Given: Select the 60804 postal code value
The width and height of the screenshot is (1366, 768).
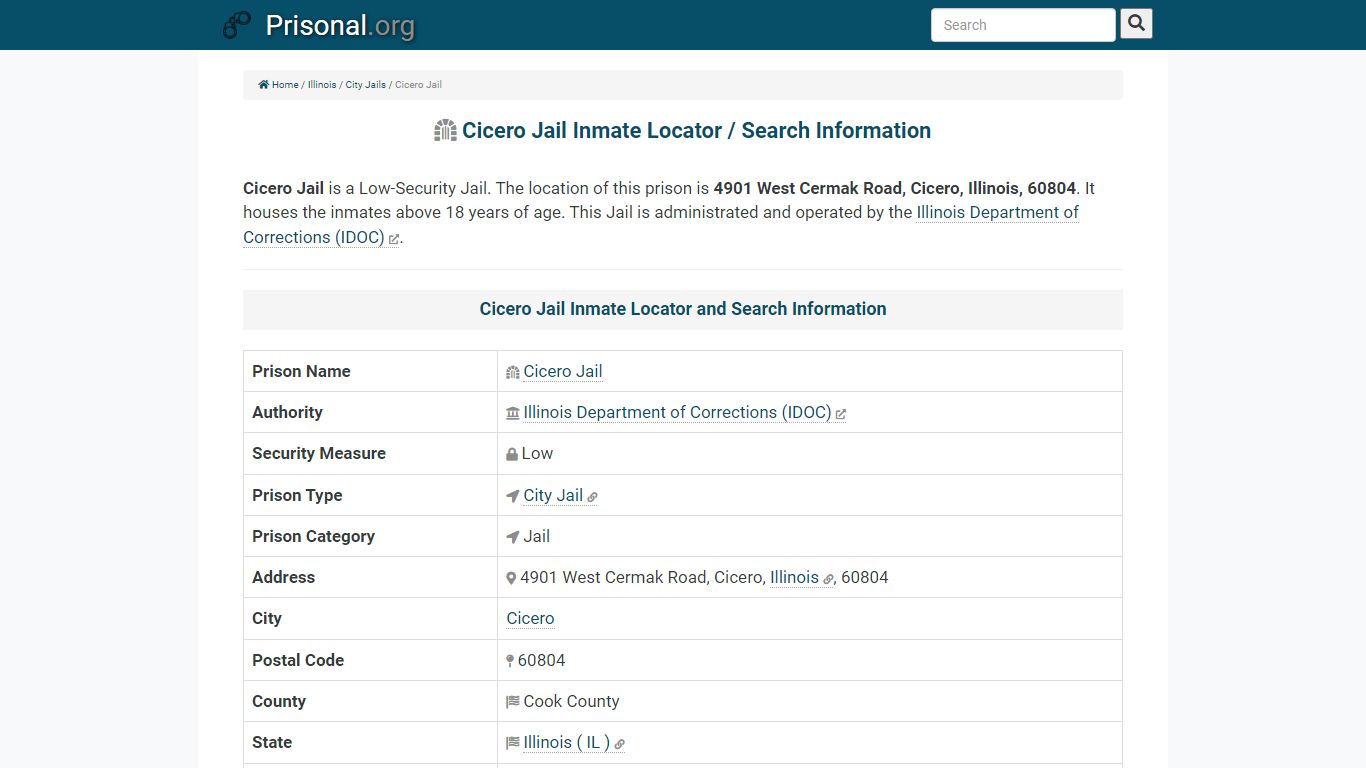Looking at the screenshot, I should click(541, 660).
